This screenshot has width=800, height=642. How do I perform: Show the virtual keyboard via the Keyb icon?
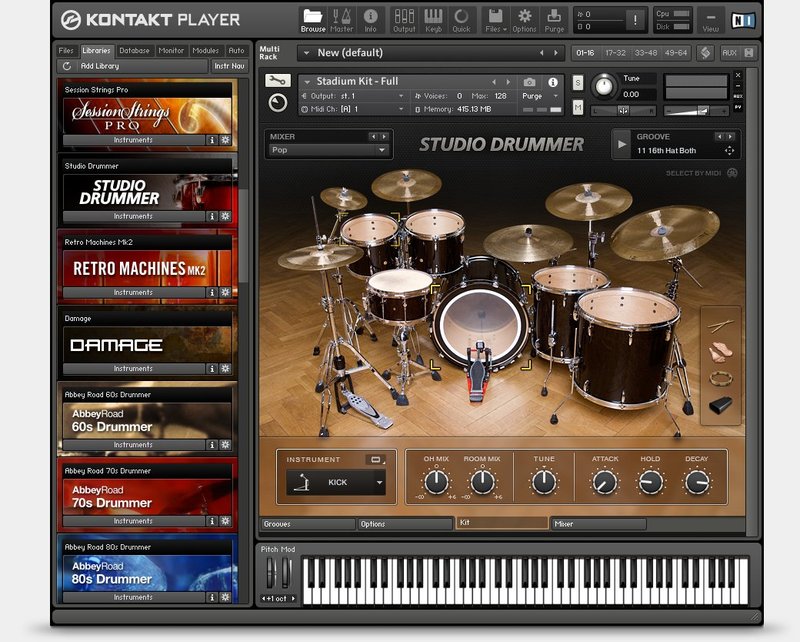click(433, 17)
